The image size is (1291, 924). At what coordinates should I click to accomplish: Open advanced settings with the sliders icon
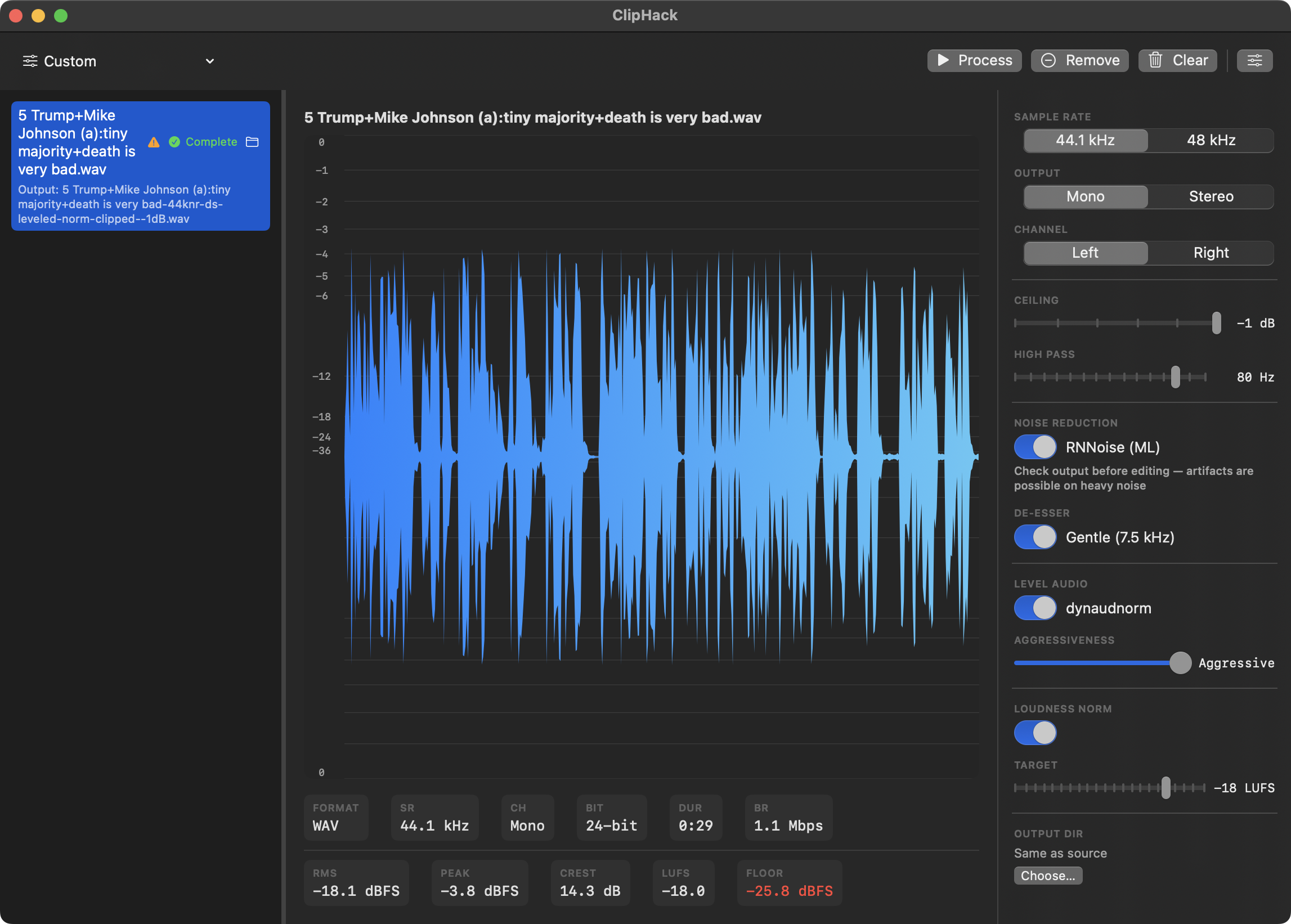tap(1254, 60)
